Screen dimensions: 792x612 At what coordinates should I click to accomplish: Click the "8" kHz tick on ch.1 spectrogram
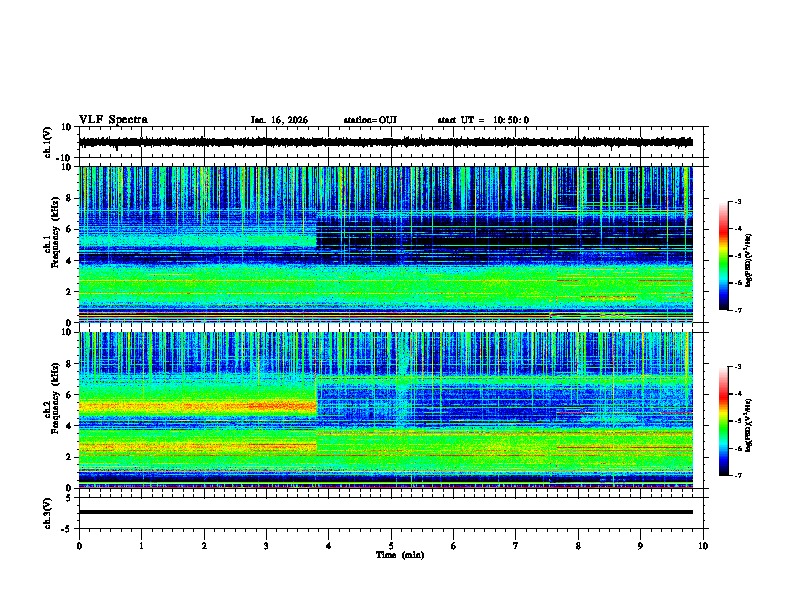[x=69, y=198]
